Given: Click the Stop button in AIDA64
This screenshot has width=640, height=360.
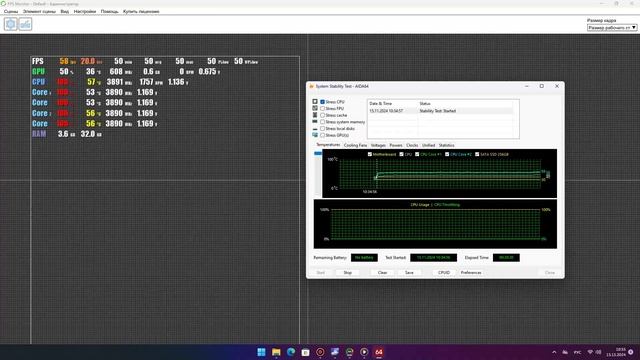Looking at the screenshot, I should [x=347, y=272].
